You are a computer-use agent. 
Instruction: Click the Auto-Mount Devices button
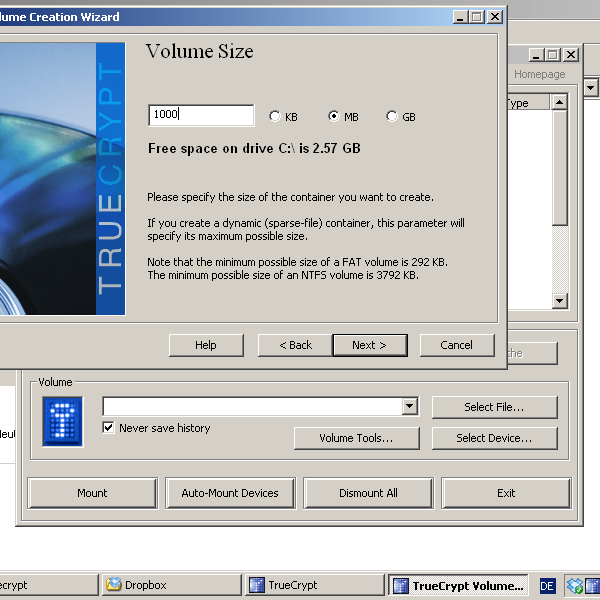tap(230, 493)
